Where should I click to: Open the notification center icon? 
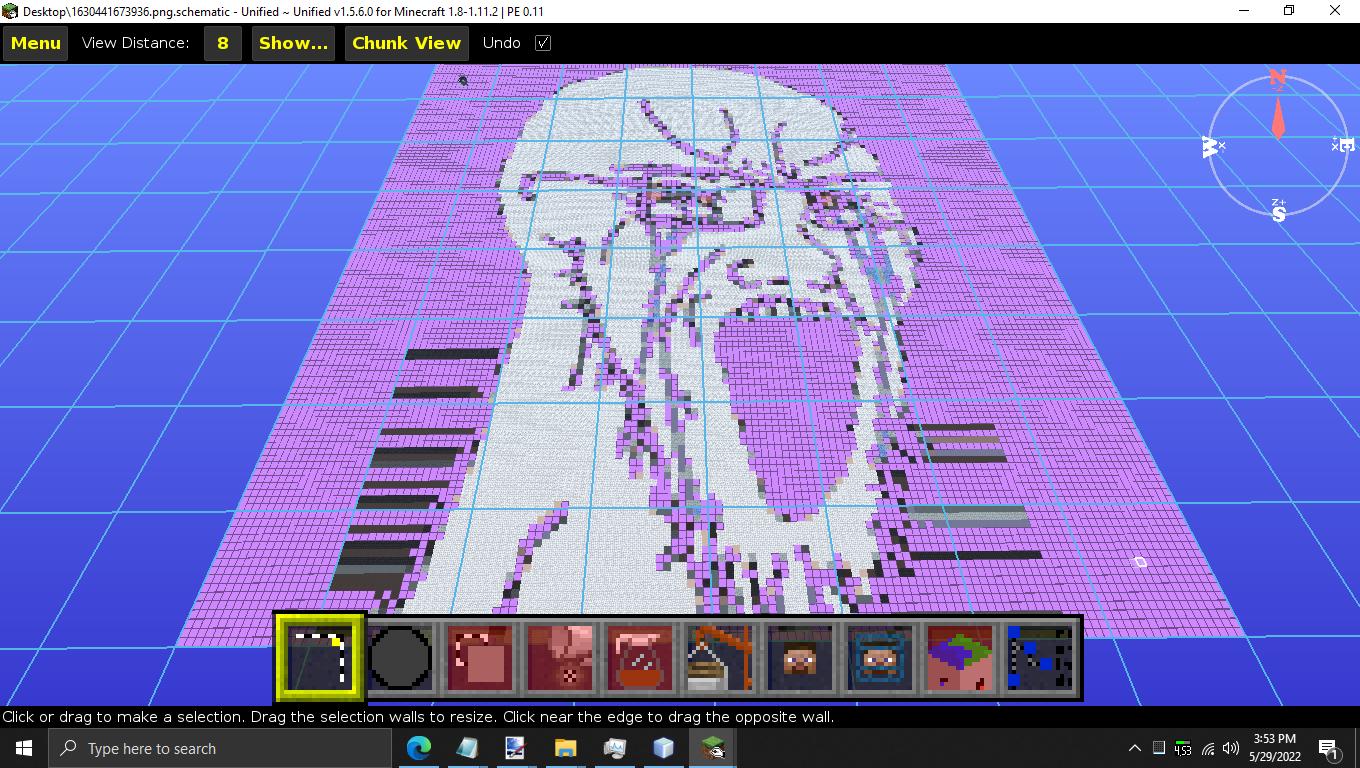tap(1329, 748)
